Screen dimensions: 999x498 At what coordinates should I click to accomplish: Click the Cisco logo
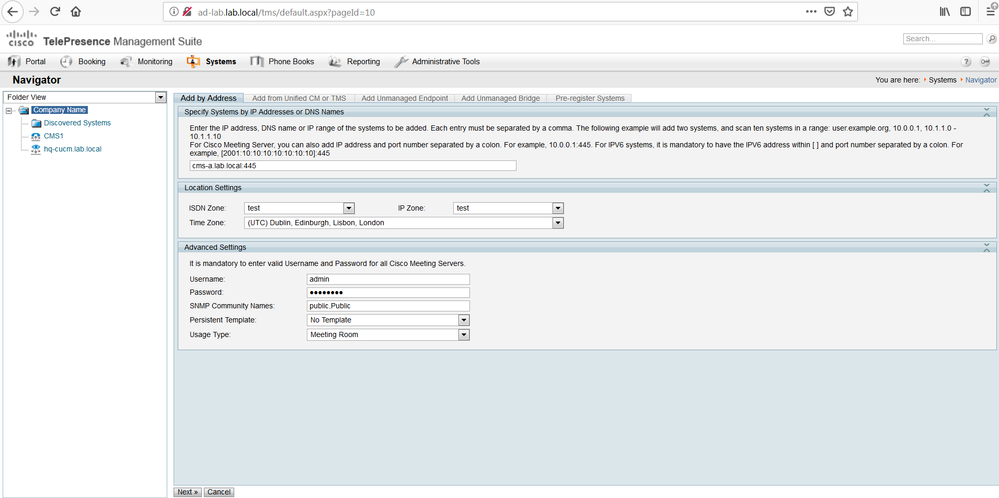point(21,39)
